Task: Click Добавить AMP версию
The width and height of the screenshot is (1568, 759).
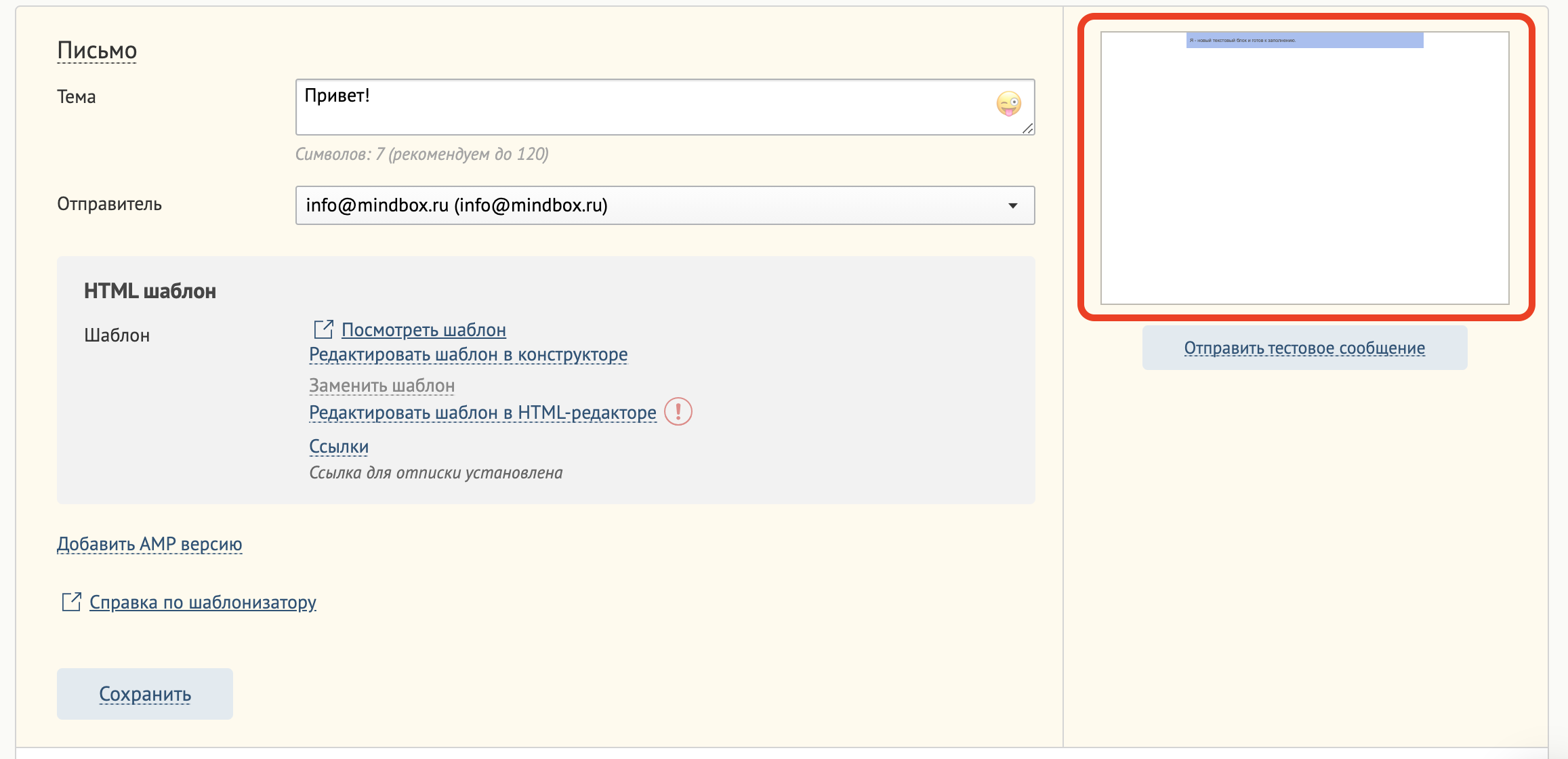Action: tap(150, 544)
